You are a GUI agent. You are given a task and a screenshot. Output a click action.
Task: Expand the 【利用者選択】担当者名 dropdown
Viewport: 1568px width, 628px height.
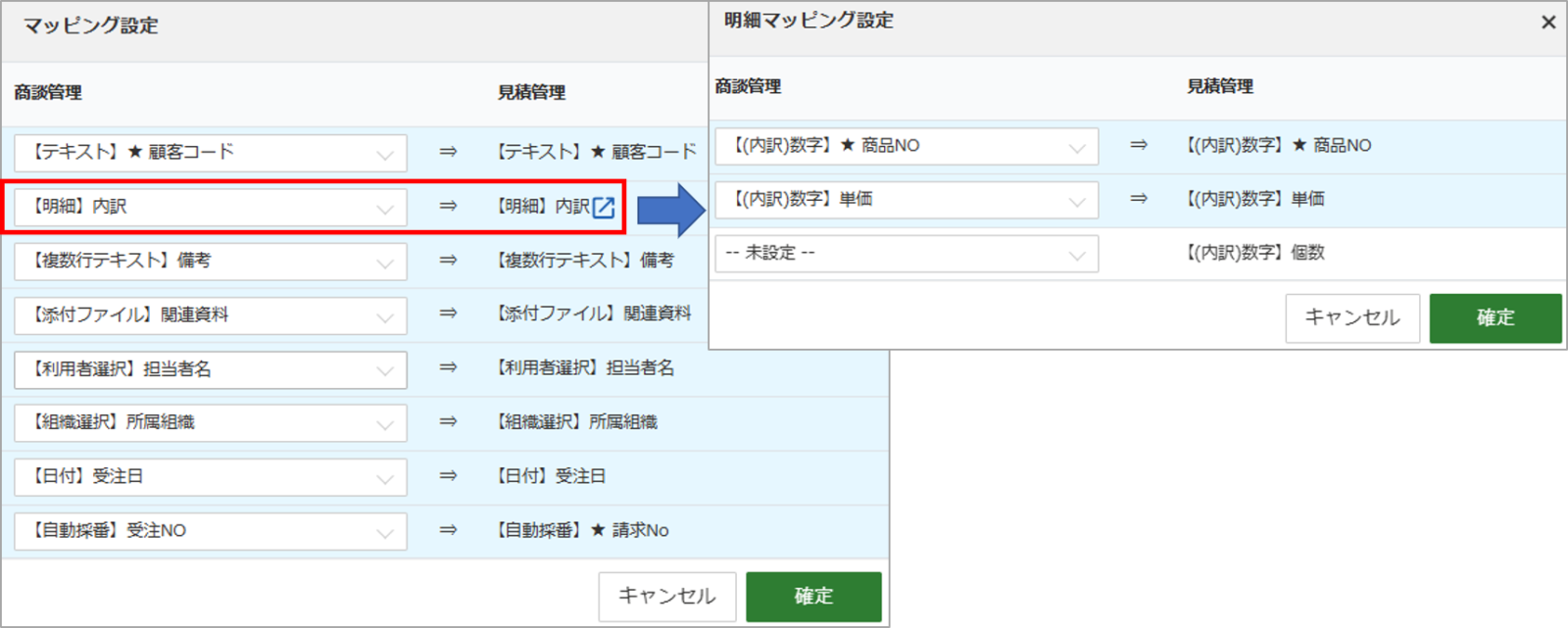click(211, 369)
